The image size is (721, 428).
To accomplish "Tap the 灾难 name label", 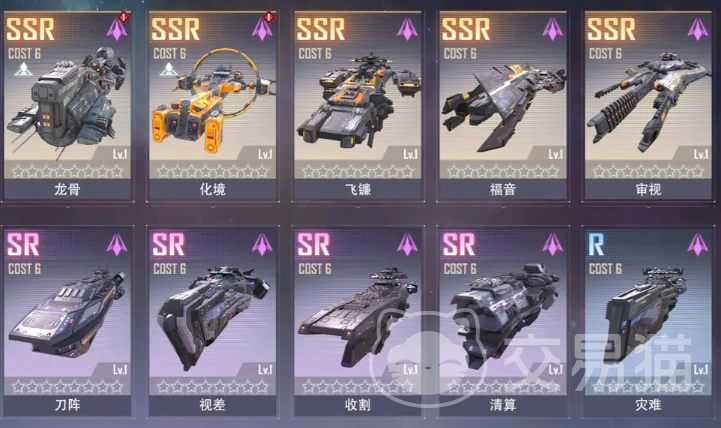I will pyautogui.click(x=648, y=405).
